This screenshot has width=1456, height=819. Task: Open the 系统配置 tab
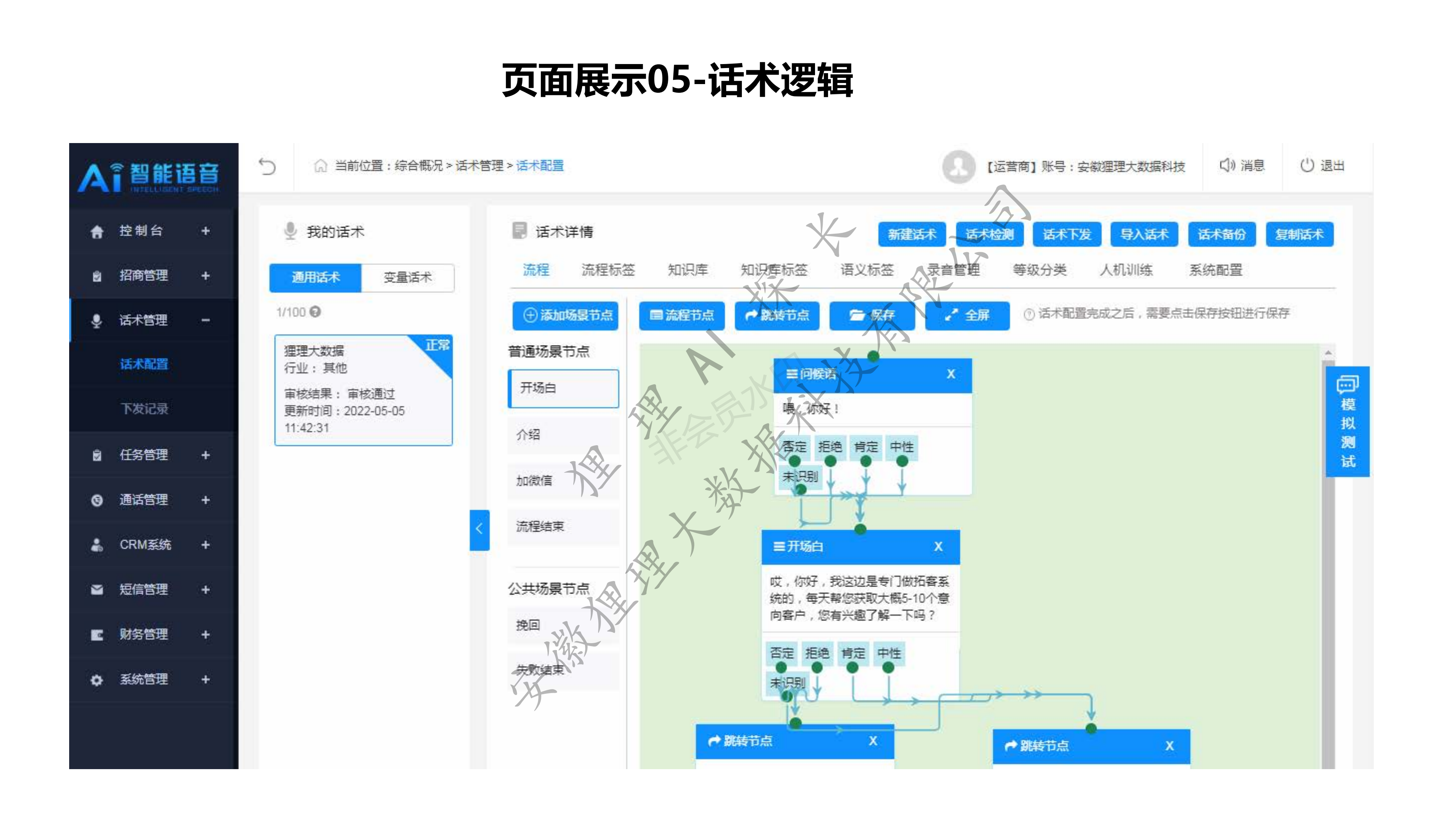[x=1216, y=270]
